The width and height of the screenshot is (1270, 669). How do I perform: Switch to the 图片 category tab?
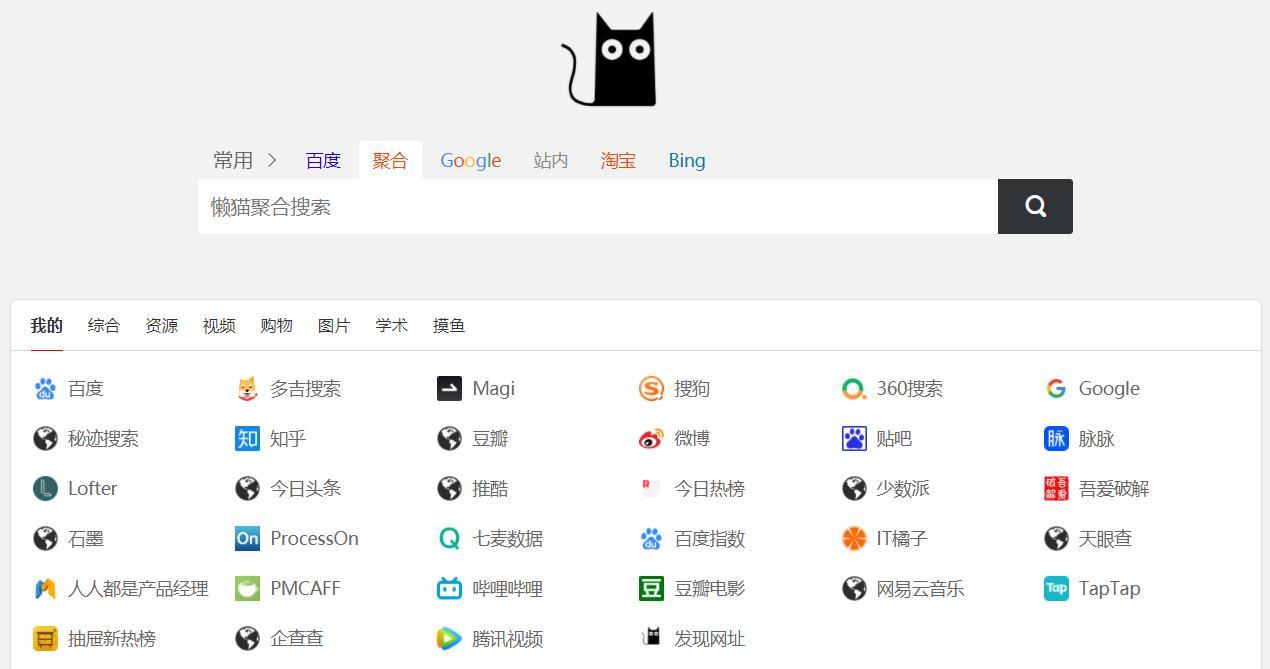(334, 325)
